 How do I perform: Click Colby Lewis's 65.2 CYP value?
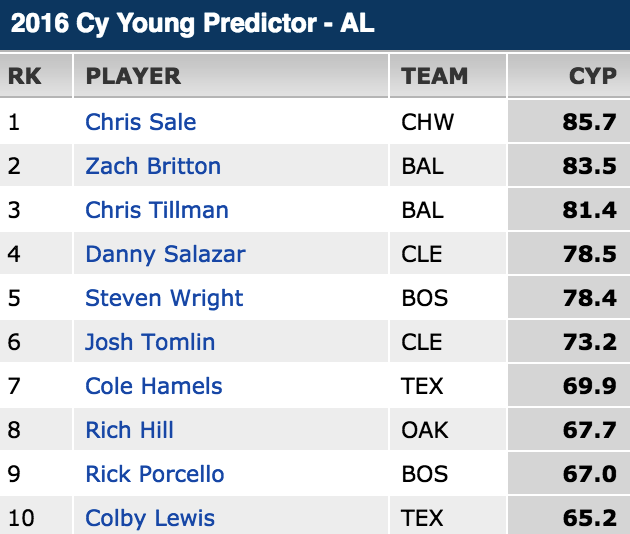(589, 518)
